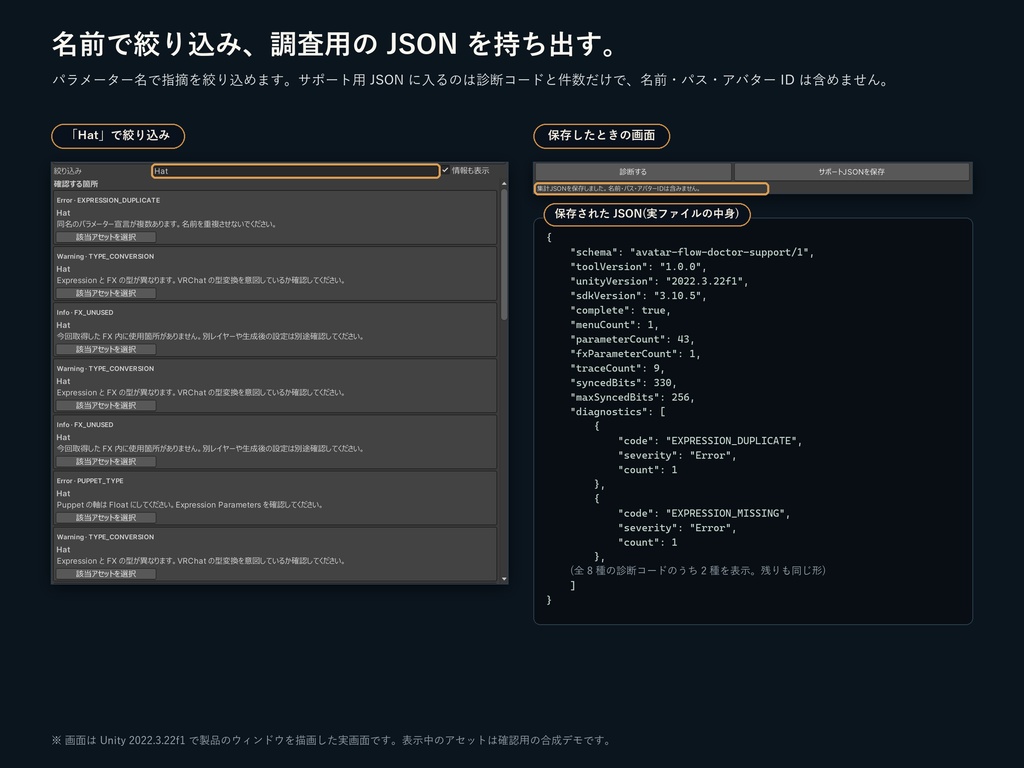
Task: Click the "code": "EXPRESSION_MISSING" JSON line
Action: tap(704, 513)
